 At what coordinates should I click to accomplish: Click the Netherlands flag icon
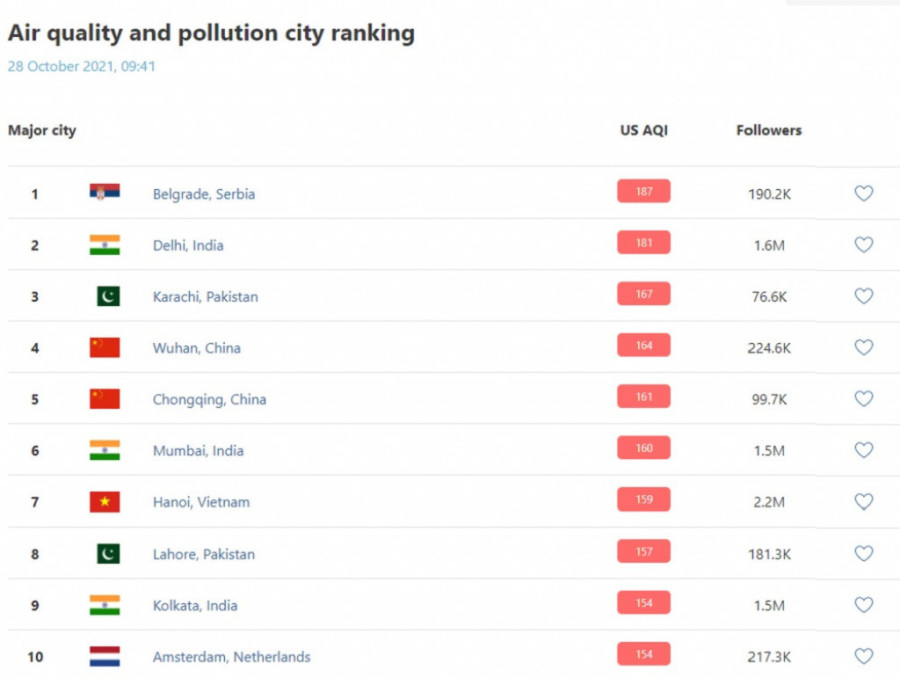coord(104,656)
